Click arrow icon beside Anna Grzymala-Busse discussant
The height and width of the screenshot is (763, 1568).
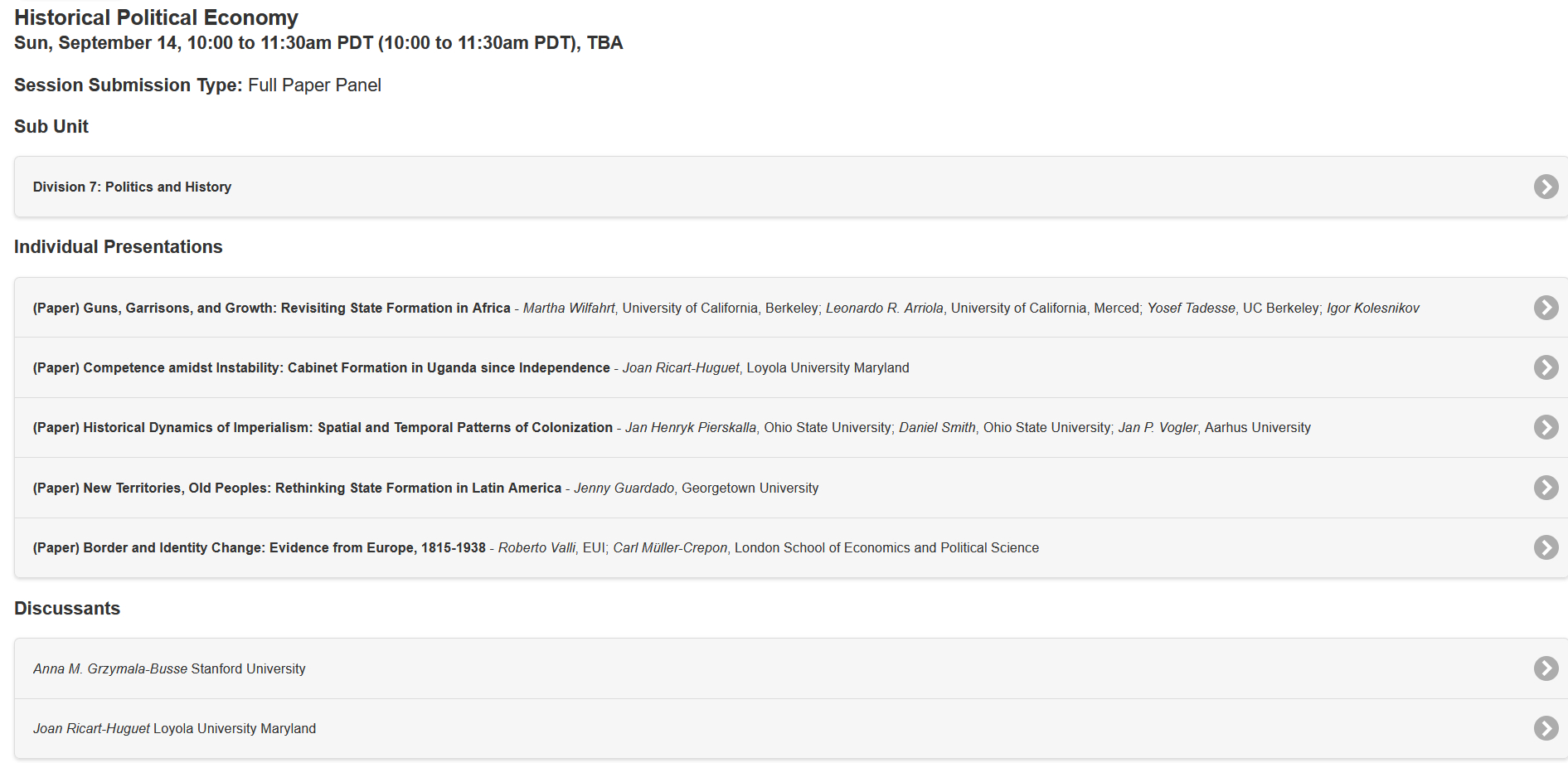pyautogui.click(x=1546, y=668)
